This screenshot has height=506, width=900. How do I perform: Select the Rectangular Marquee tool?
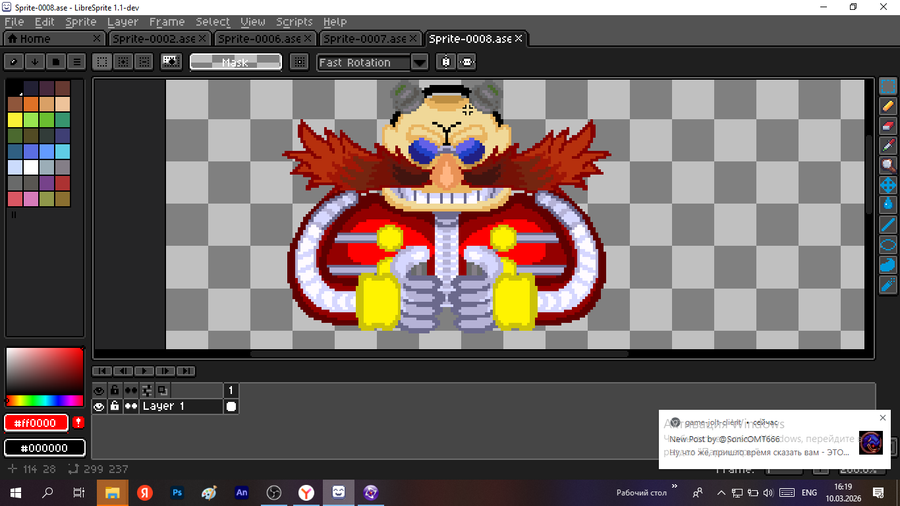click(x=887, y=87)
